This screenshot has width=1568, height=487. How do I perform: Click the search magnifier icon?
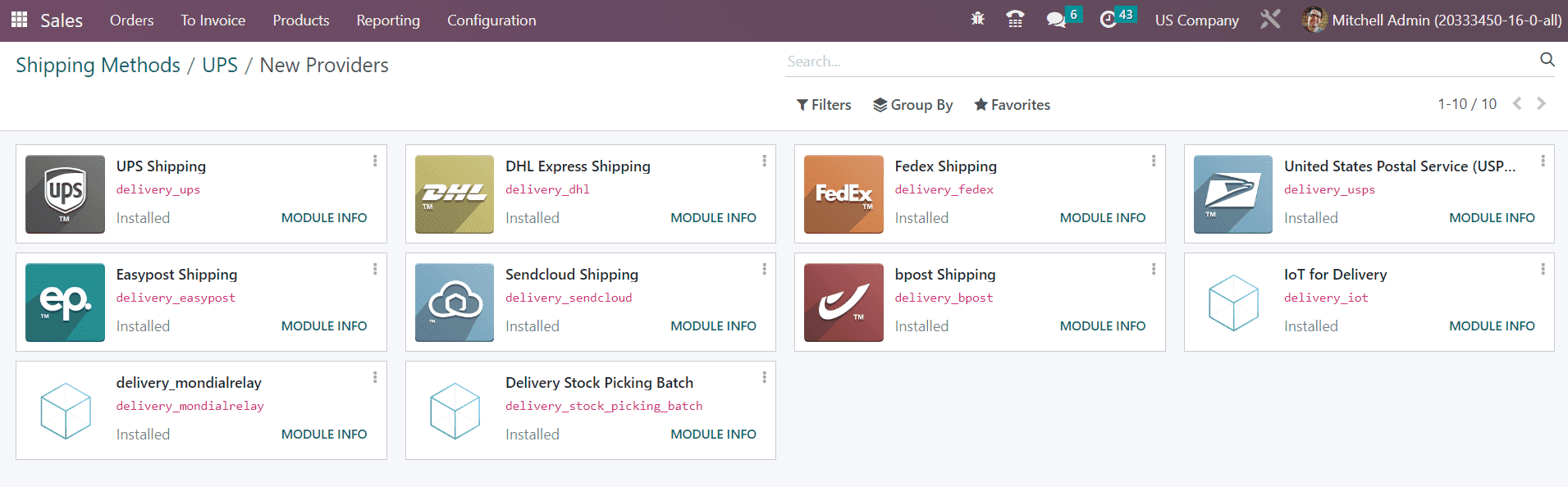(1547, 60)
